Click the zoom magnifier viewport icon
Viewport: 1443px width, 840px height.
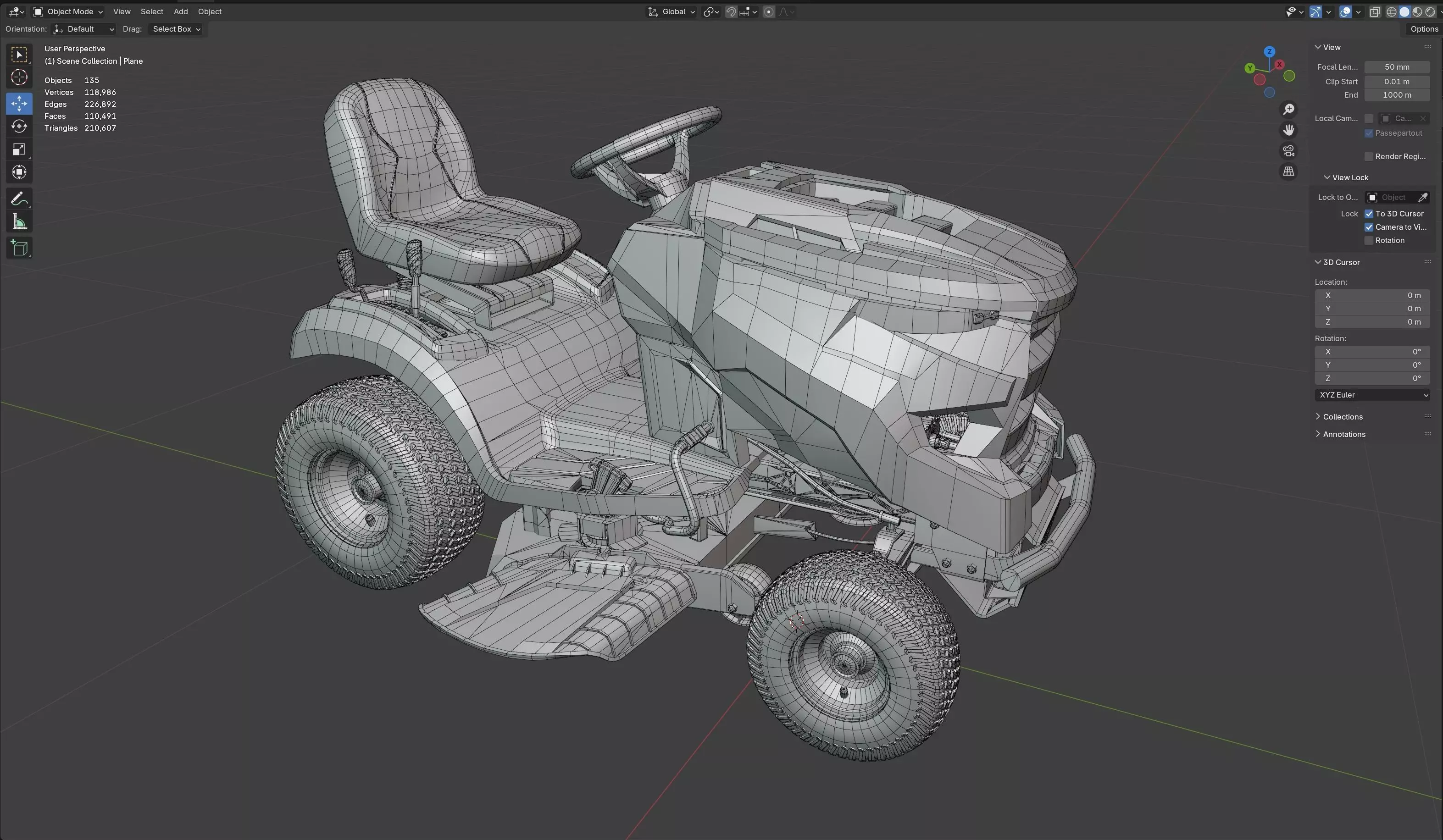(x=1288, y=110)
